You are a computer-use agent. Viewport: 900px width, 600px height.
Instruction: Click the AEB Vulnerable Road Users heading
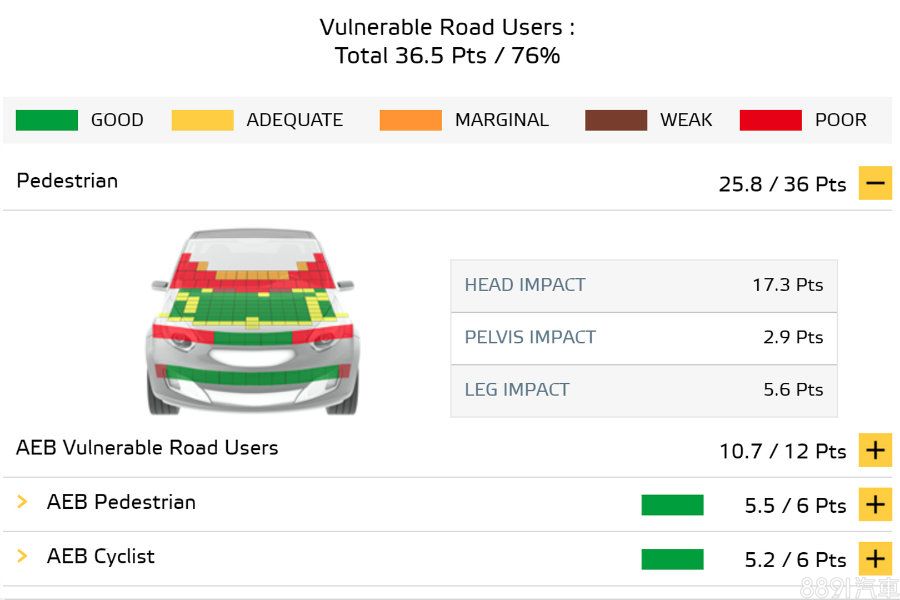147,448
